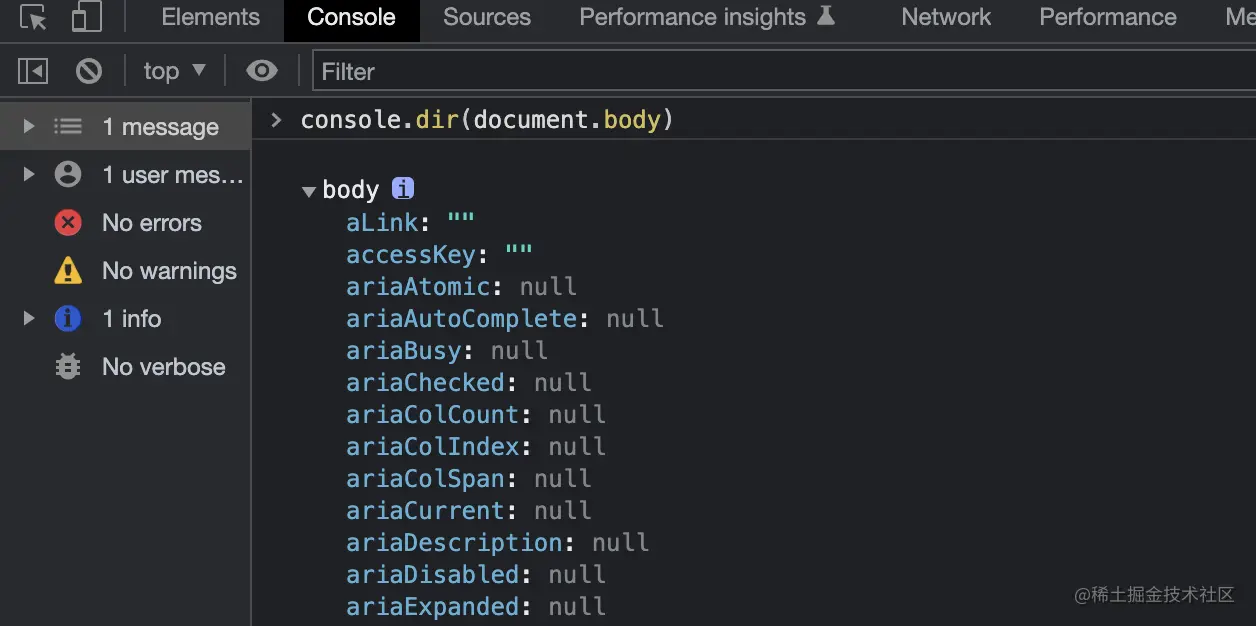Expand the 1 message group
Image resolution: width=1256 pixels, height=626 pixels.
coord(29,127)
